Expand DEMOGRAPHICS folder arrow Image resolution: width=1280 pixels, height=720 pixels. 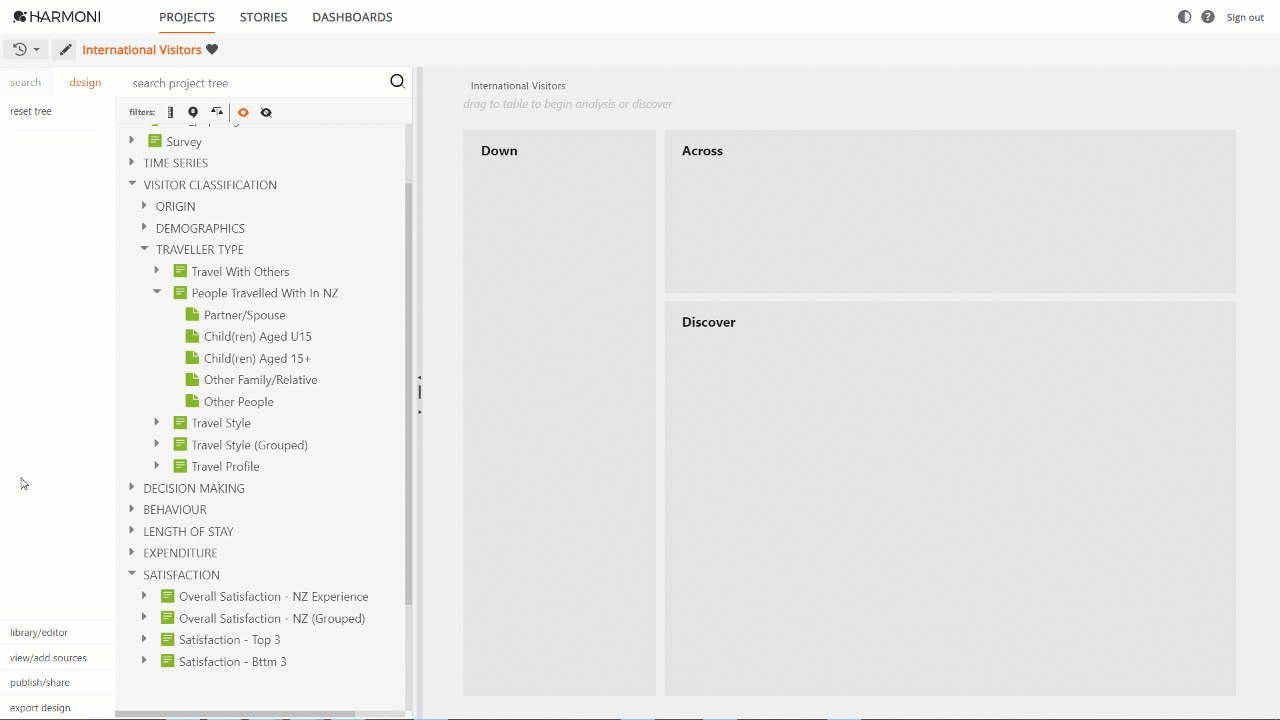click(144, 227)
